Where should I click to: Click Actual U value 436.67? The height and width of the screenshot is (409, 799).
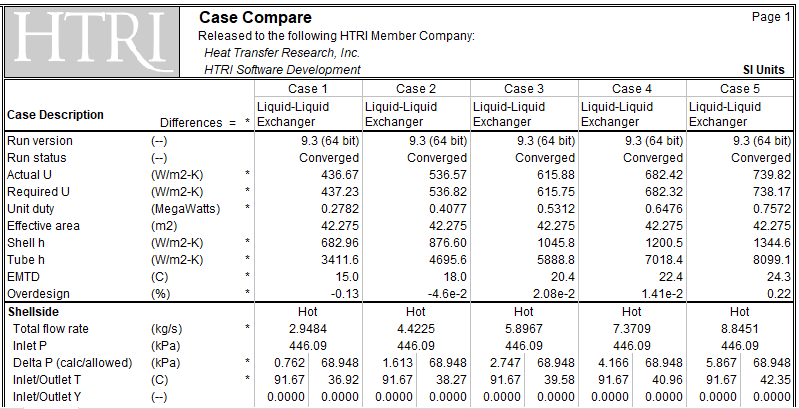[340, 175]
